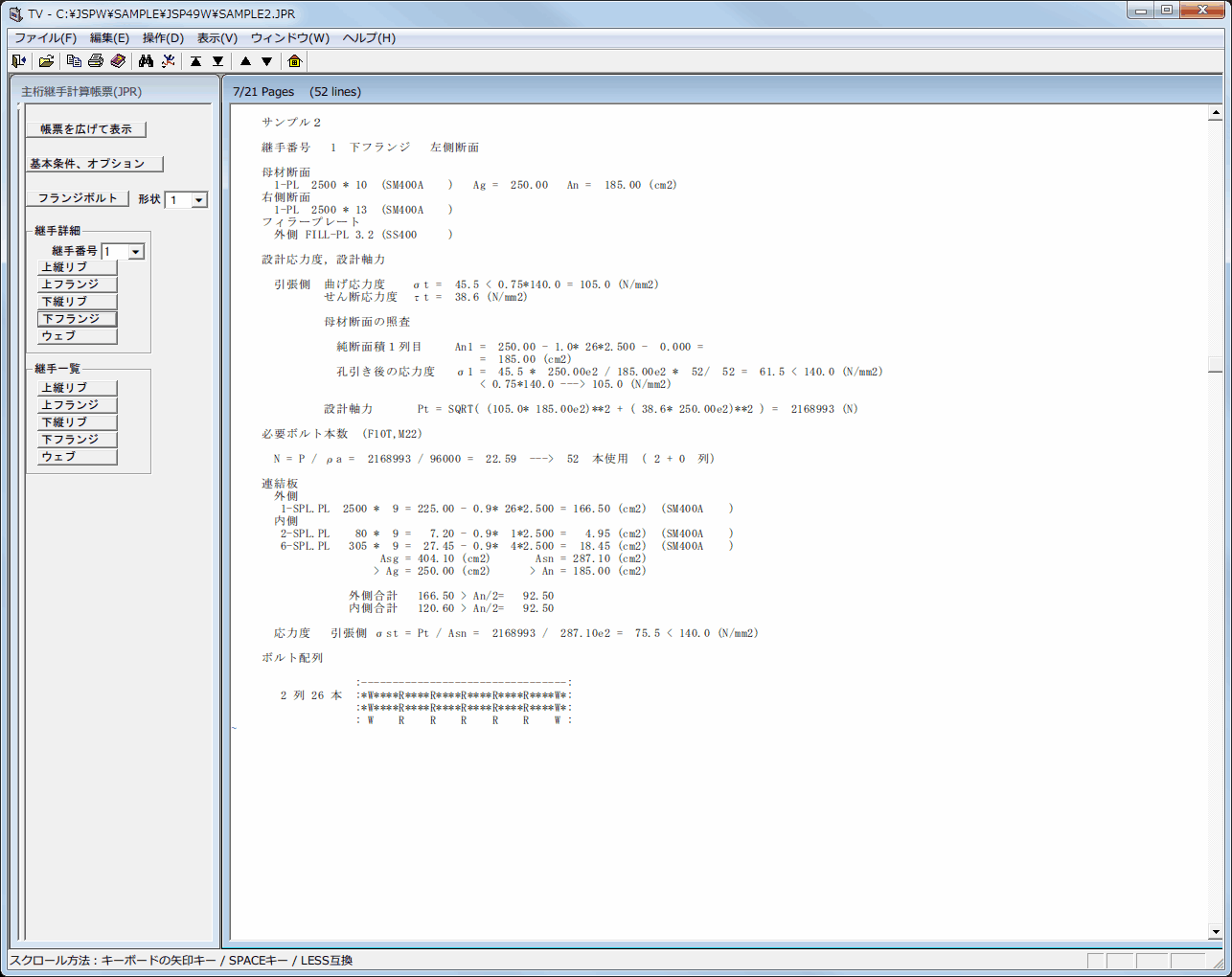
Task: Expand the 継手番号 dropdown
Action: point(136,252)
